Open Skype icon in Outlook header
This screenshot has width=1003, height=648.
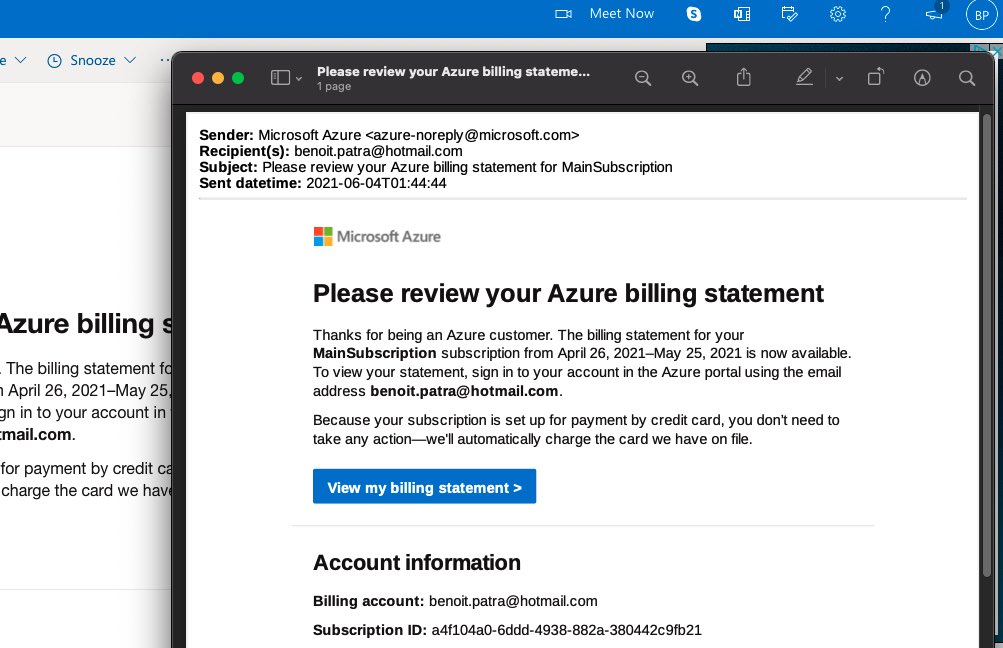(x=694, y=14)
